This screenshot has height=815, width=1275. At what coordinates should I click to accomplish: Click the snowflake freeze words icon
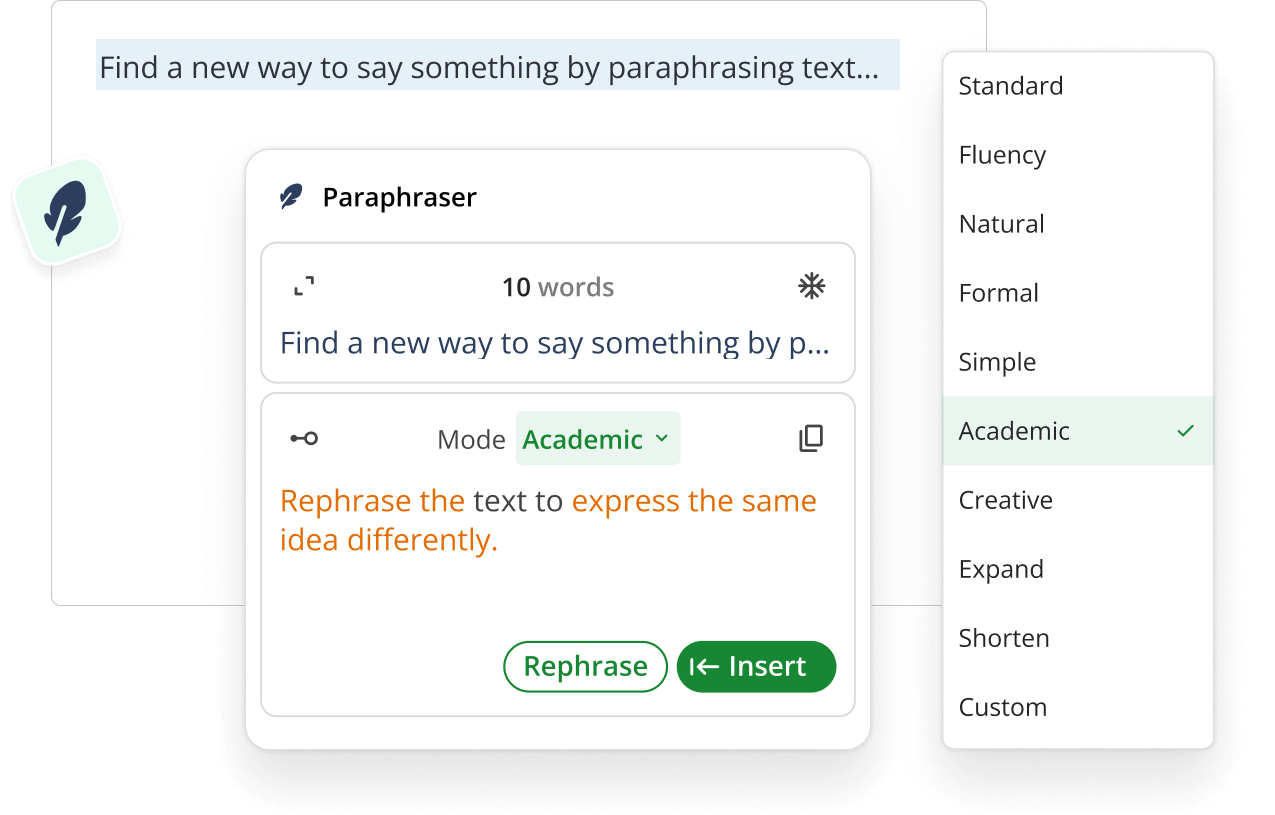point(811,288)
